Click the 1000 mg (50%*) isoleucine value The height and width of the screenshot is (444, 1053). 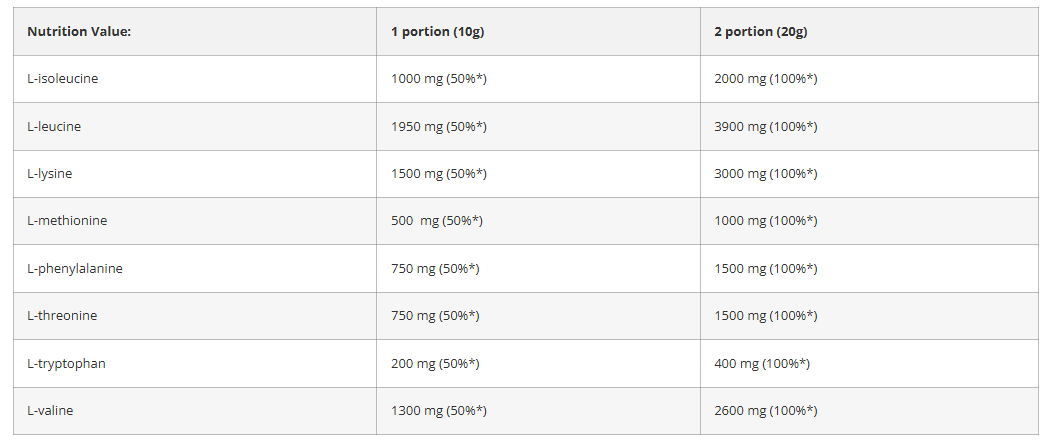[x=438, y=79]
